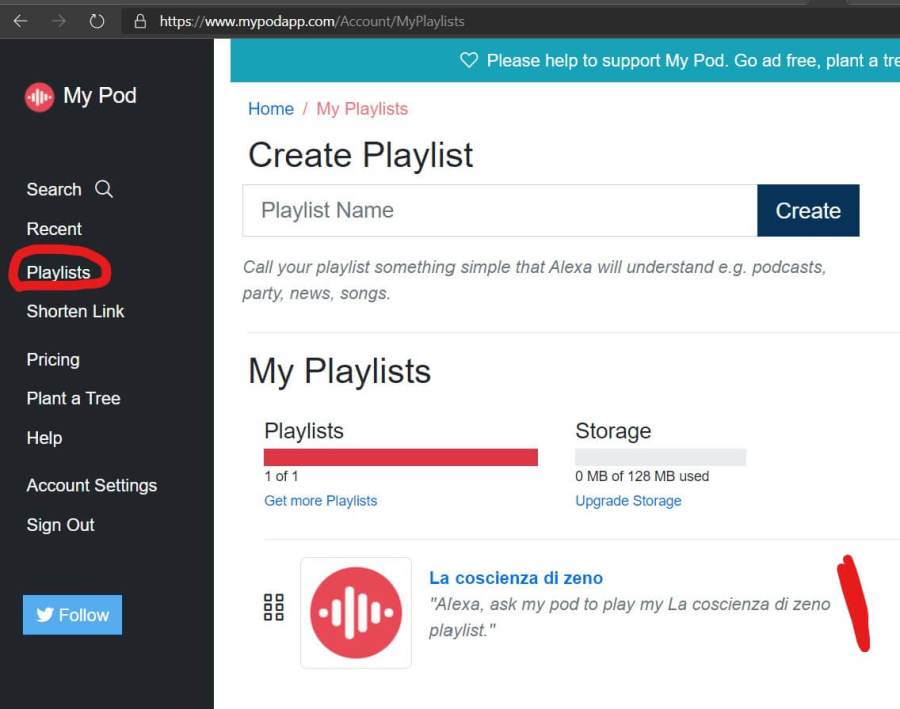Click the Upgrade Storage link
Viewport: 900px width, 709px height.
(x=628, y=500)
